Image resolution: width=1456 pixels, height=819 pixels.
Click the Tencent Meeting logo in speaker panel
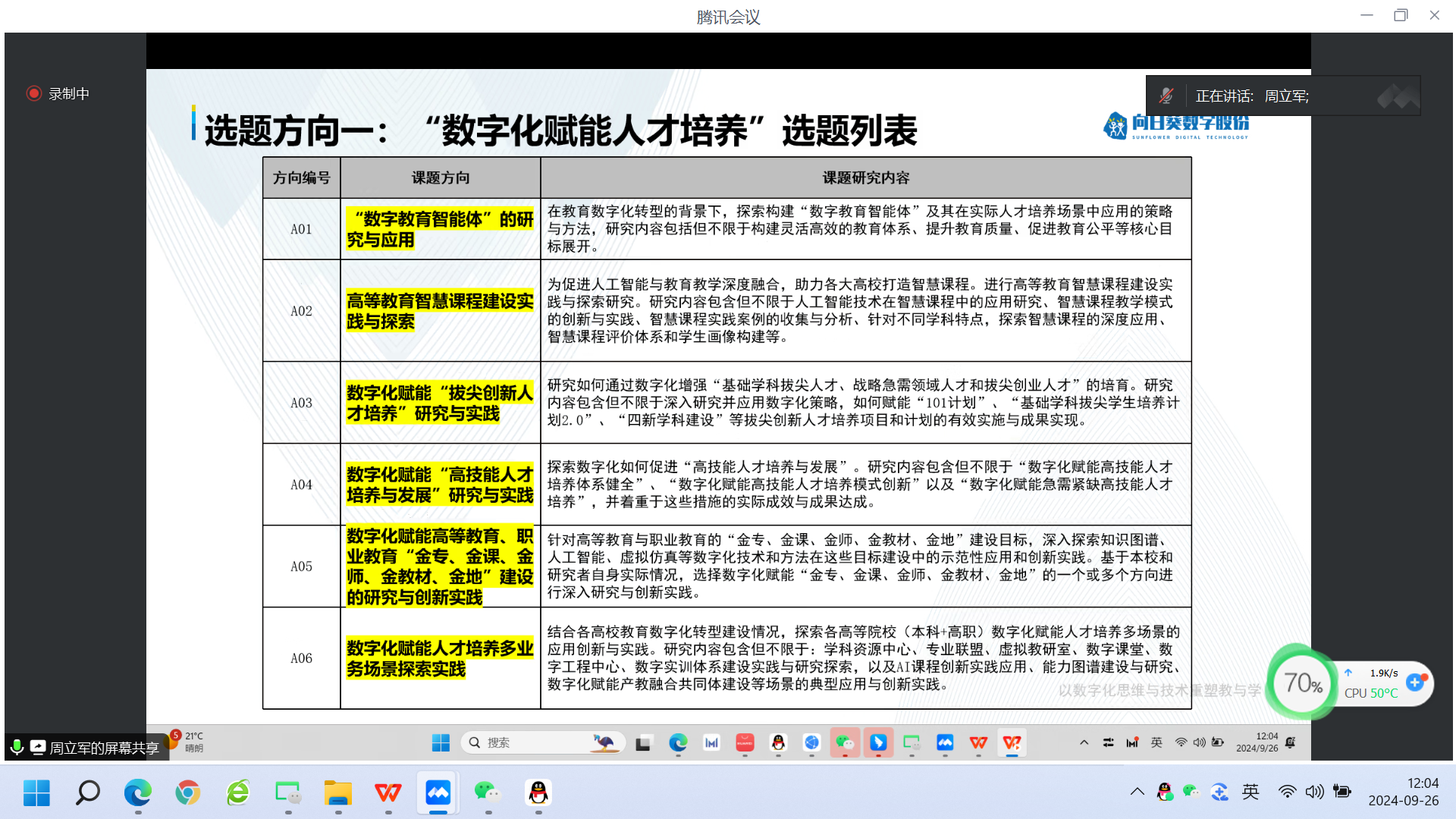click(1398, 96)
